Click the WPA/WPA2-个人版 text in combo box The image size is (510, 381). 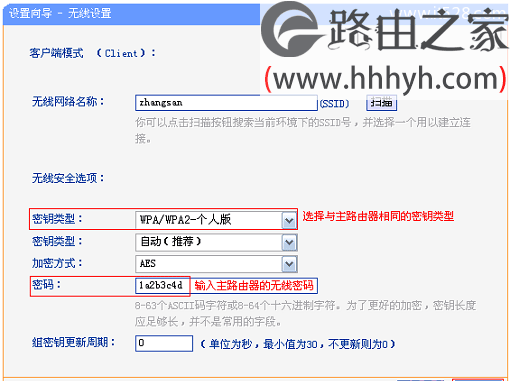[185, 220]
